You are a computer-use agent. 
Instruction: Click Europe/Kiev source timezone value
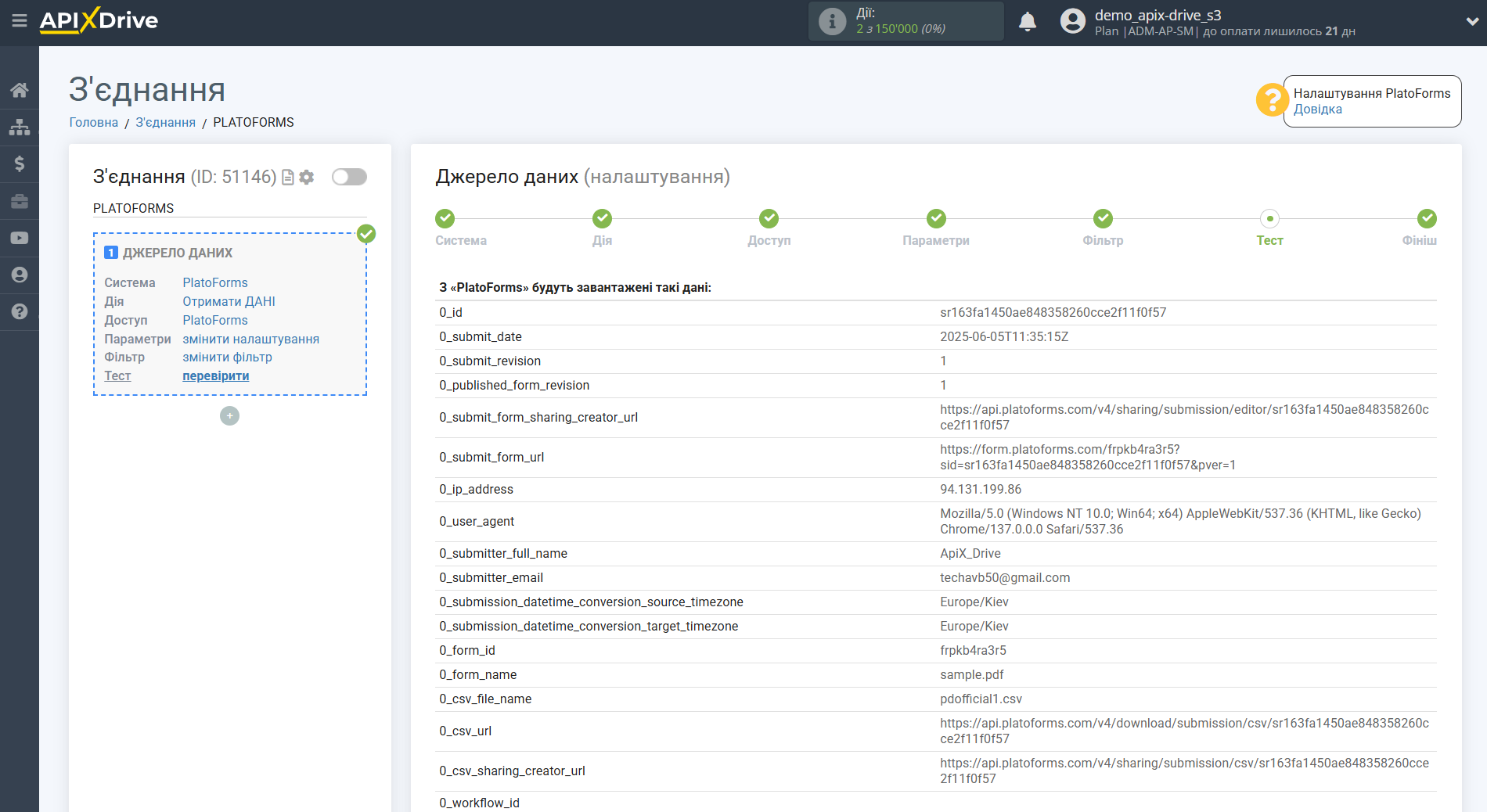974,602
